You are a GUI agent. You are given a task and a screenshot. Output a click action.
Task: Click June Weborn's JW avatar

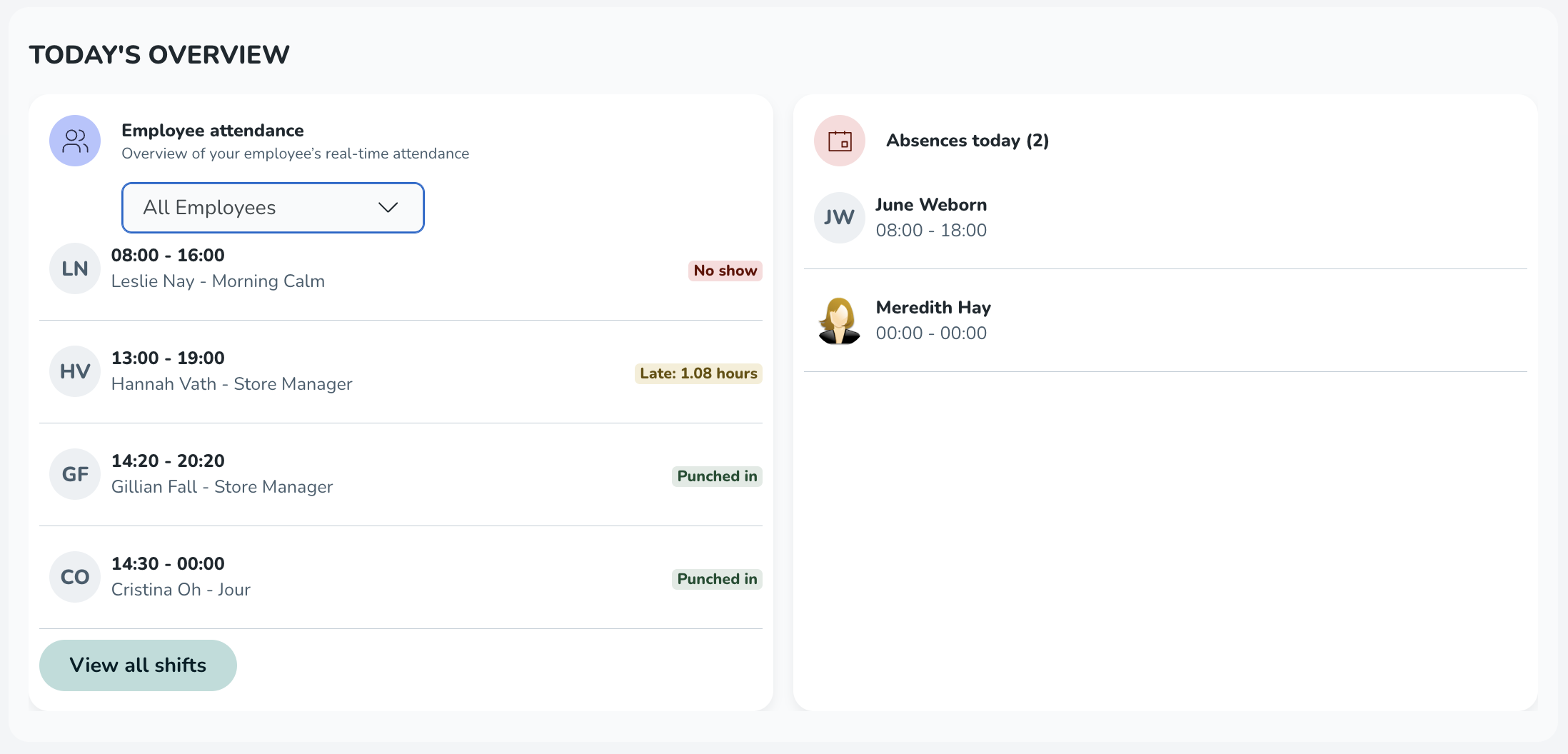click(840, 218)
